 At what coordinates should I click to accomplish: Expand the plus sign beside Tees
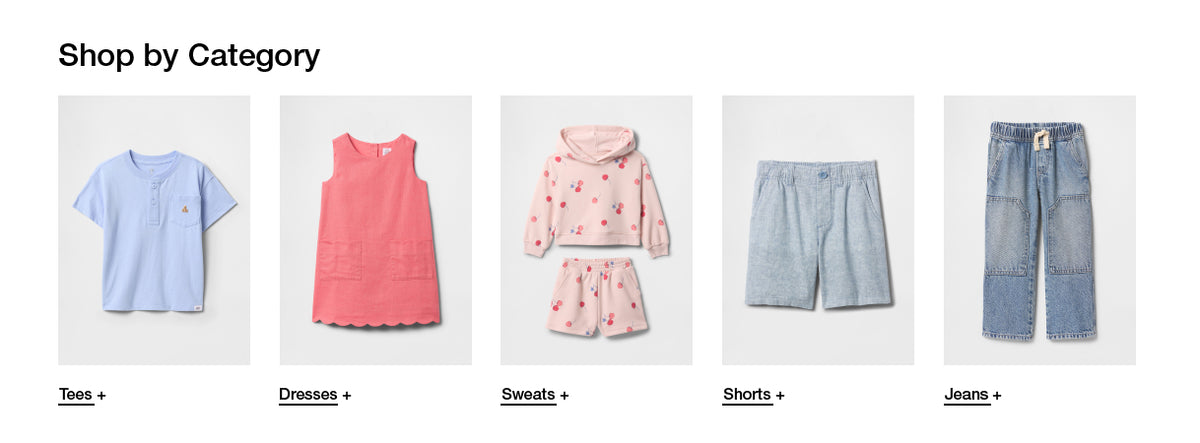[102, 395]
